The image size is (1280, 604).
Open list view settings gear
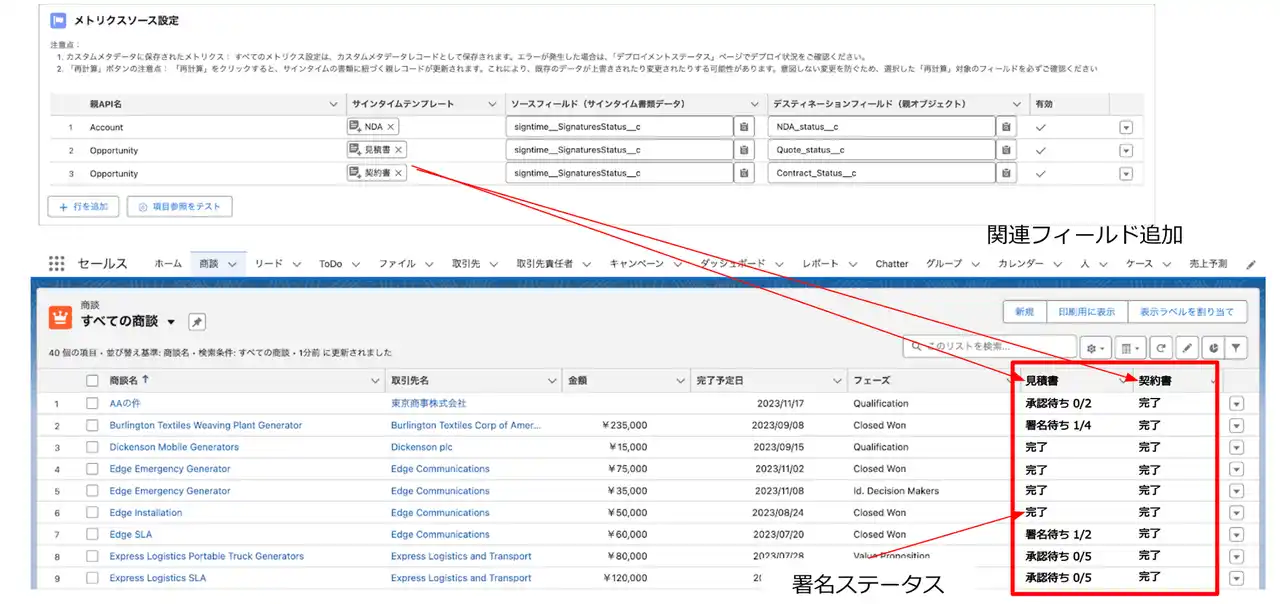[1096, 347]
